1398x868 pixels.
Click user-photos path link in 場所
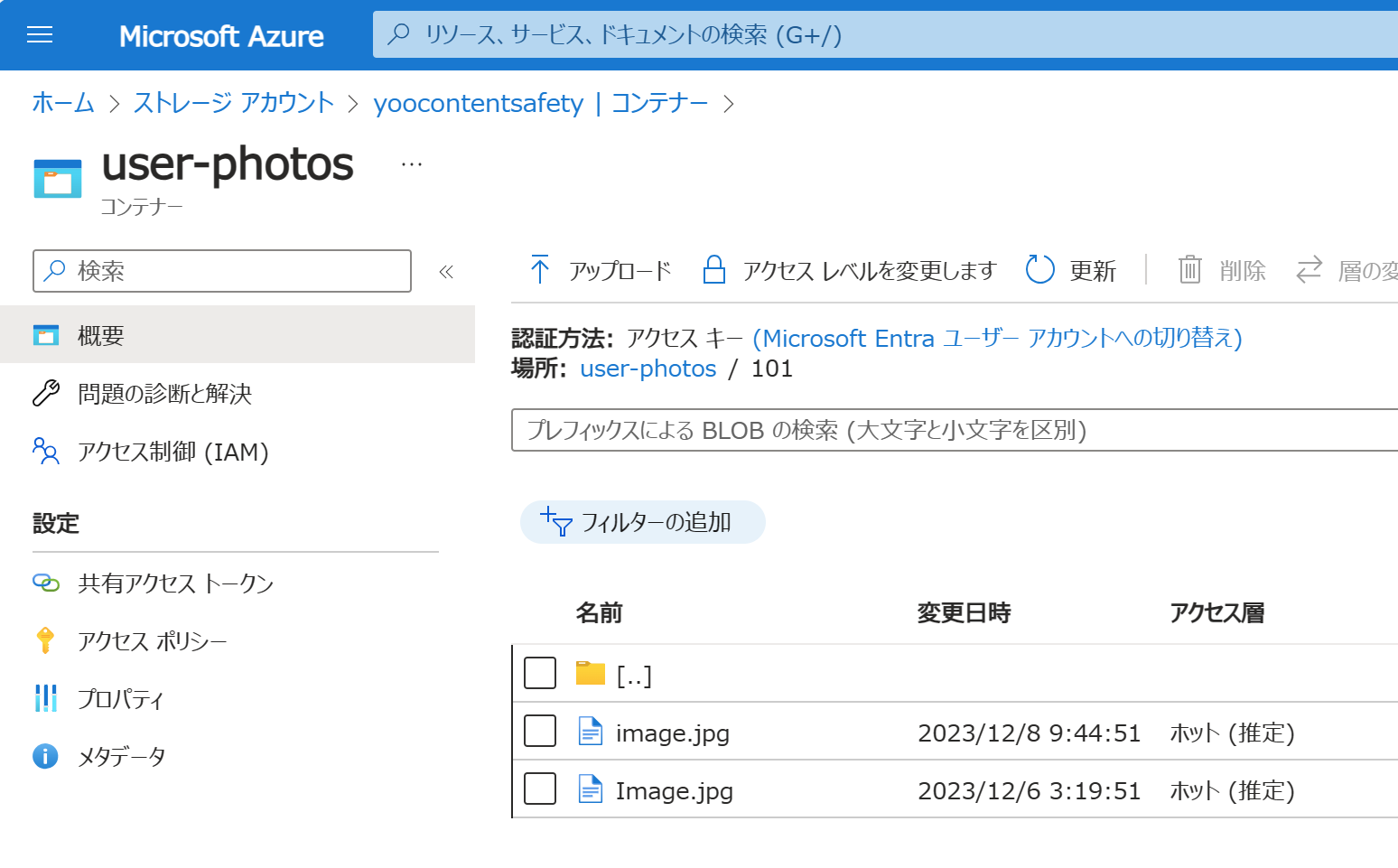[648, 369]
